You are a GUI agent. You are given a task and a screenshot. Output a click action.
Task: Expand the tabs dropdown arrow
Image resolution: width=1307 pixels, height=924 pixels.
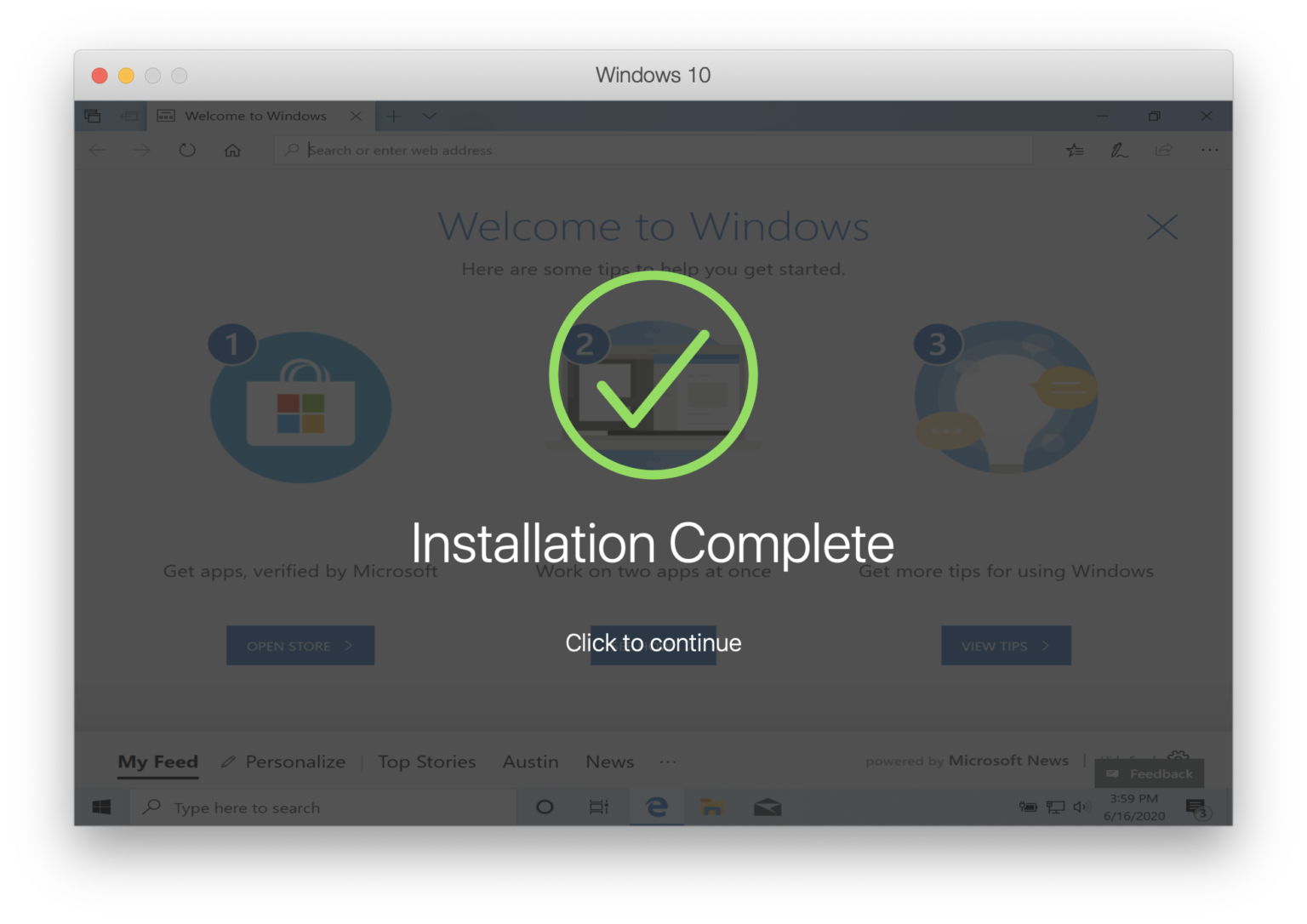coord(430,116)
